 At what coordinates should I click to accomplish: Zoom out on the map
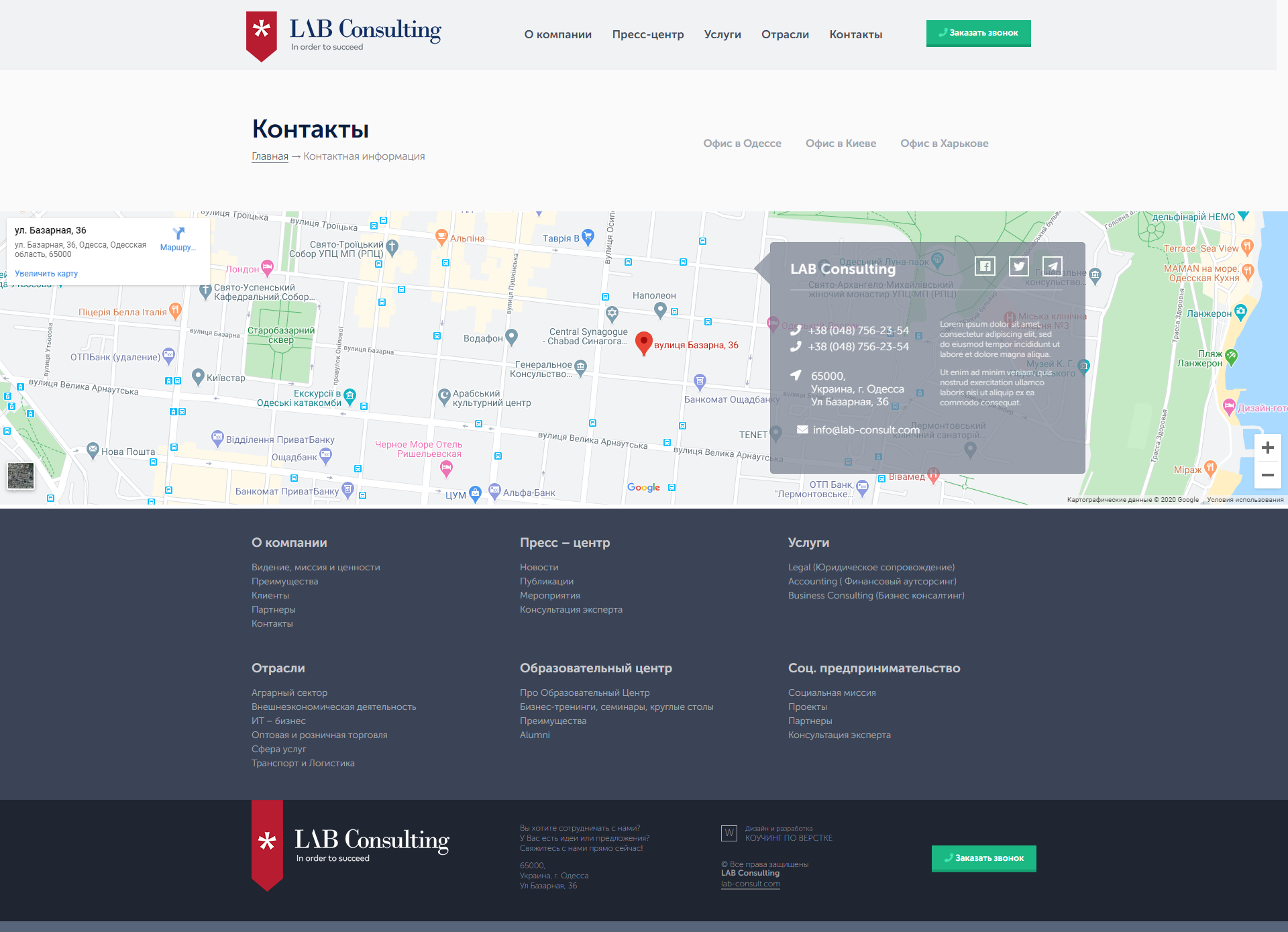point(1267,475)
